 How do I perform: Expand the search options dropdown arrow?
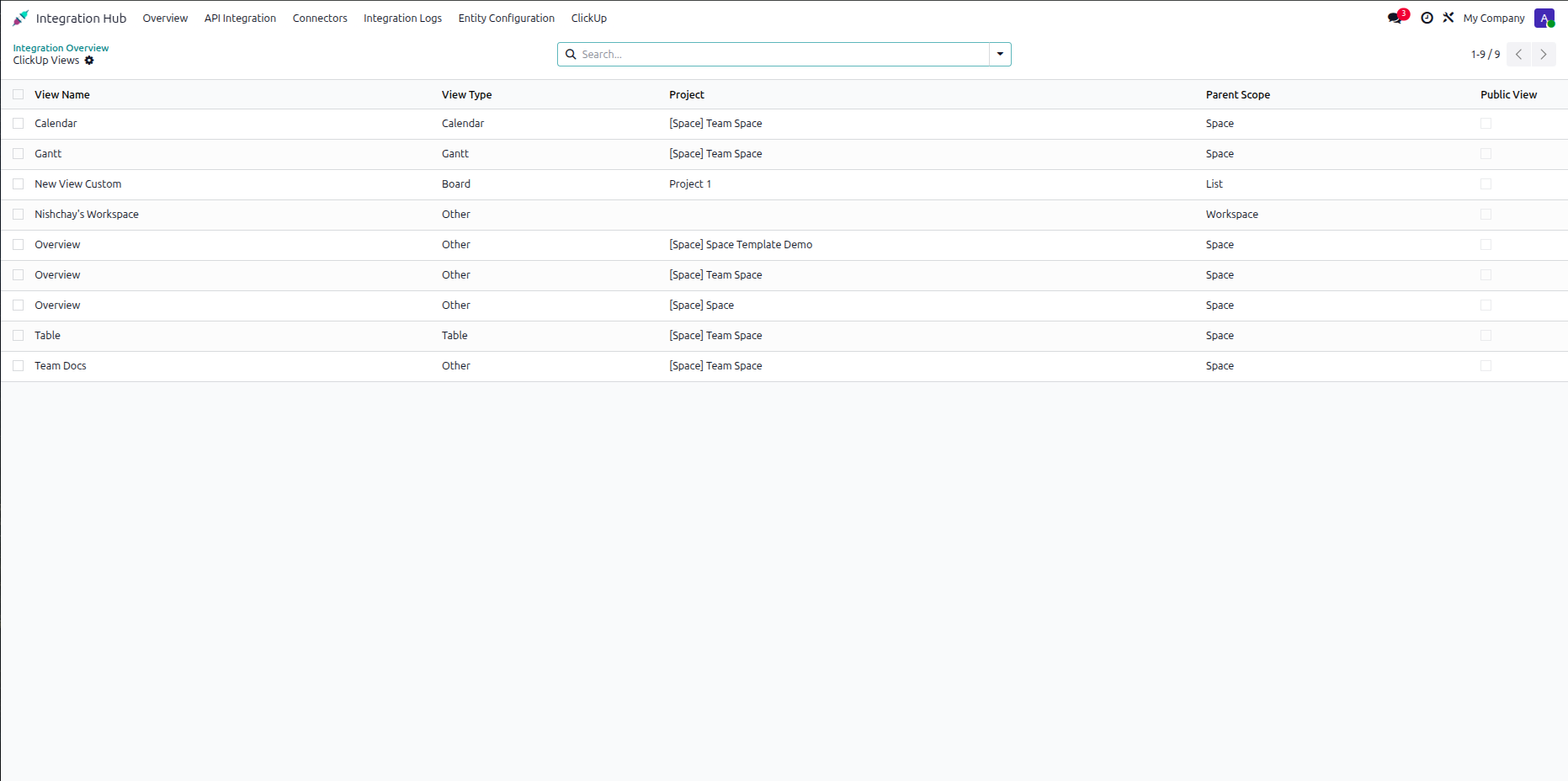1000,55
